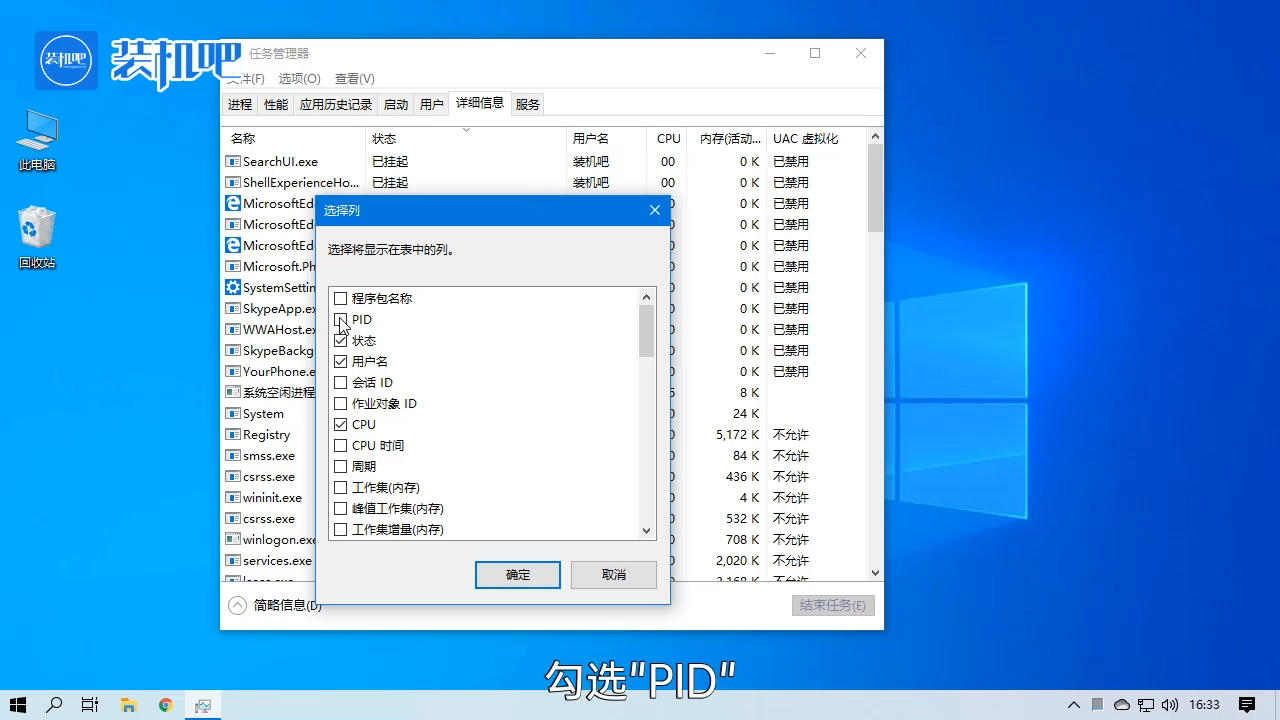Uncheck the 状态 column checkbox
The width and height of the screenshot is (1280, 720).
coord(340,340)
